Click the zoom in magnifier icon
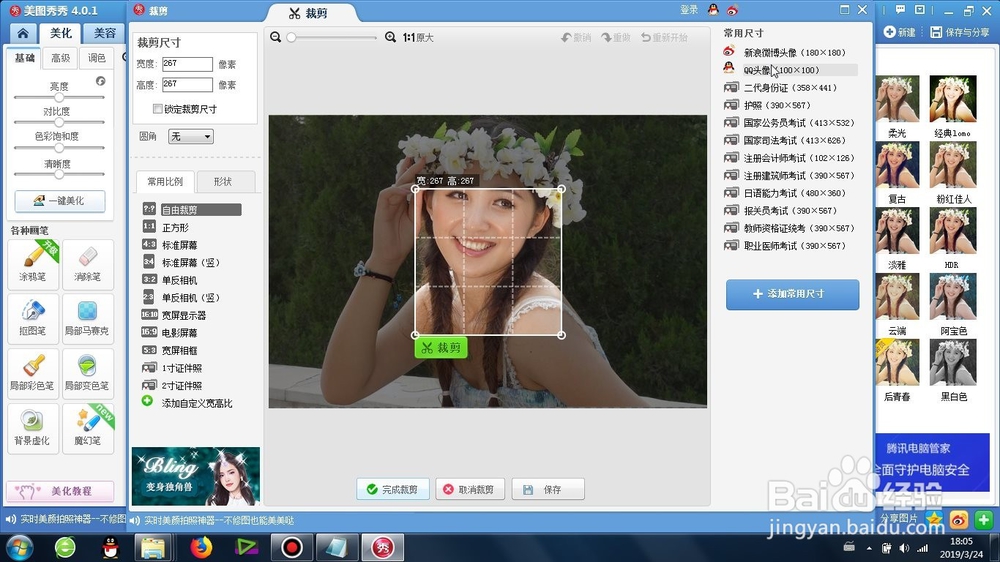Viewport: 1000px width, 562px height. 390,38
